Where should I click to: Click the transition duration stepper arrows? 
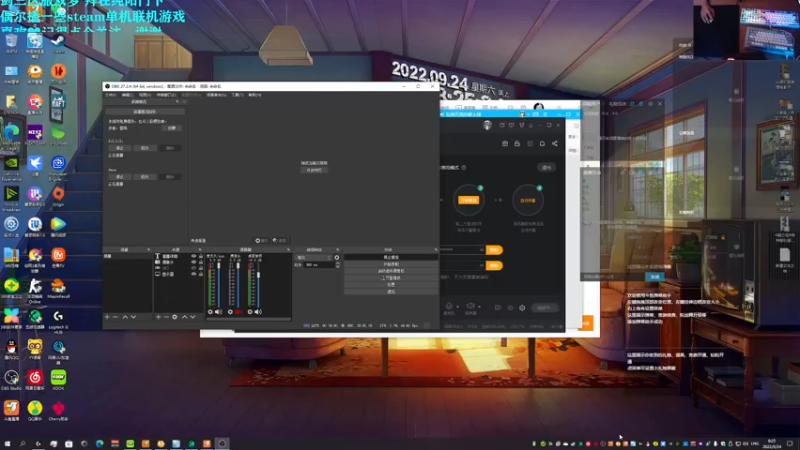coord(338,265)
